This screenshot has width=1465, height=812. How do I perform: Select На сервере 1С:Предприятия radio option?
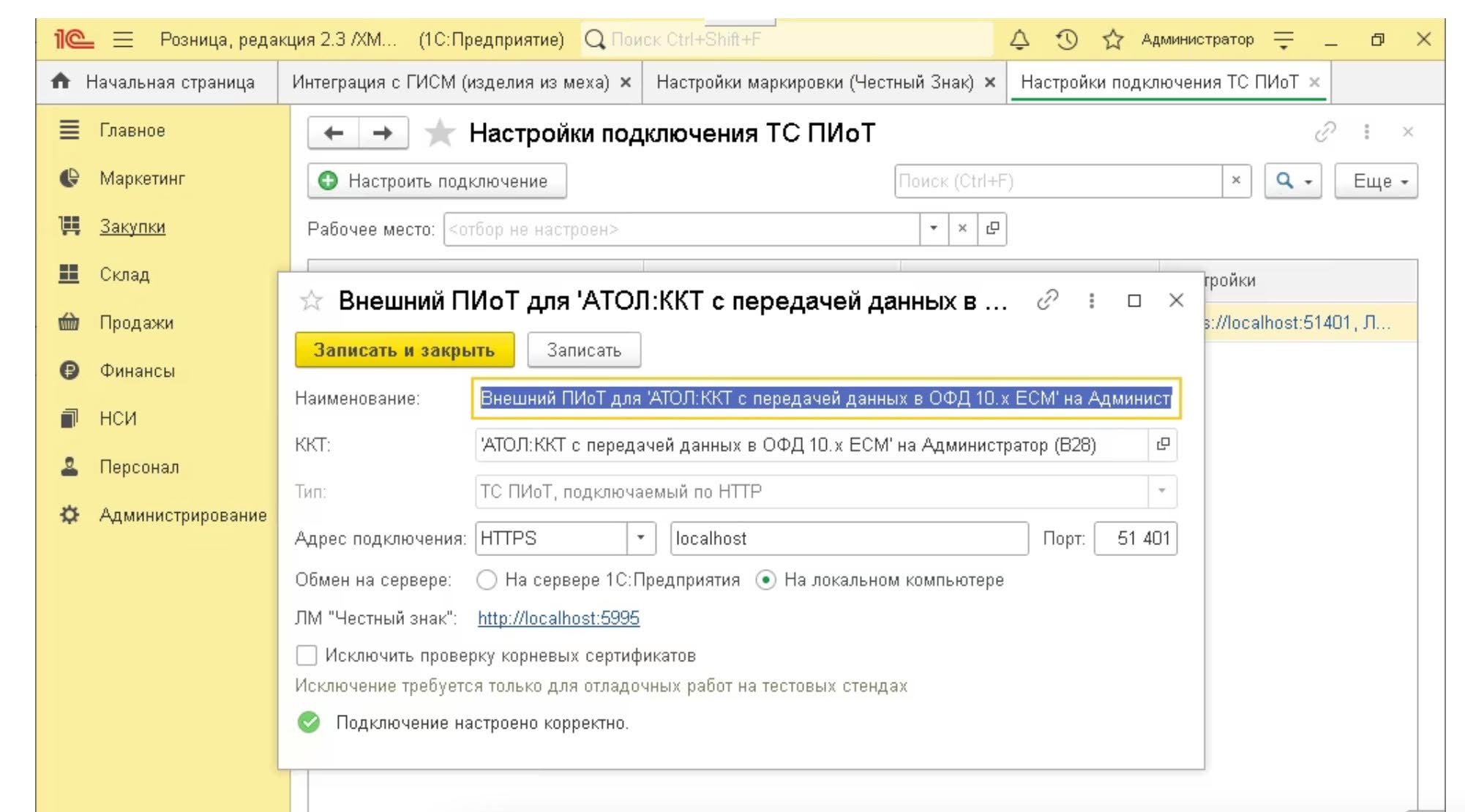coord(487,580)
